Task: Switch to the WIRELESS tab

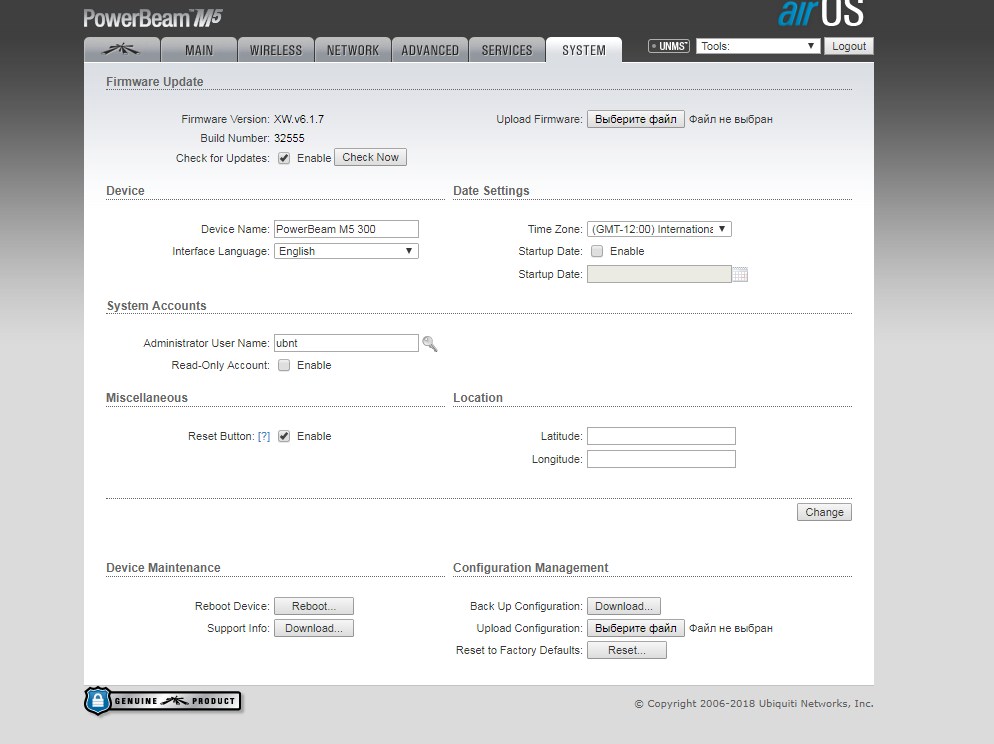Action: pyautogui.click(x=276, y=50)
